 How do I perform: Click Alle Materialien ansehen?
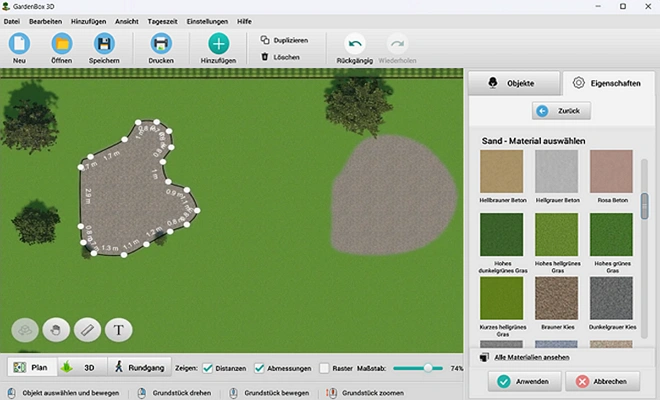531,357
